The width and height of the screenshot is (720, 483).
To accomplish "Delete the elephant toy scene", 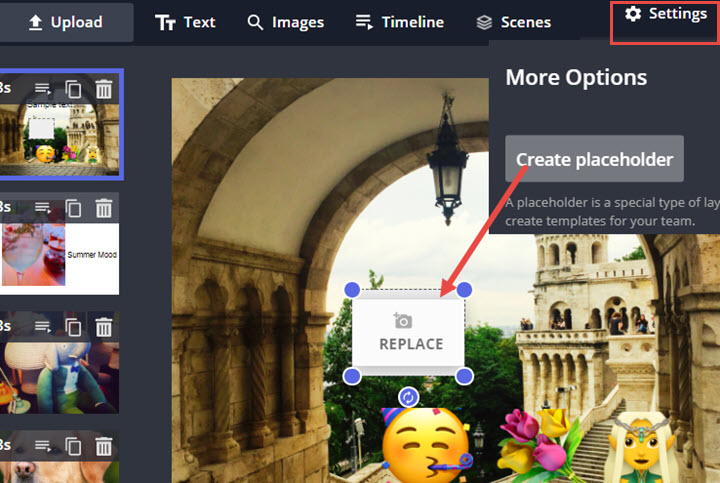I will click(104, 327).
